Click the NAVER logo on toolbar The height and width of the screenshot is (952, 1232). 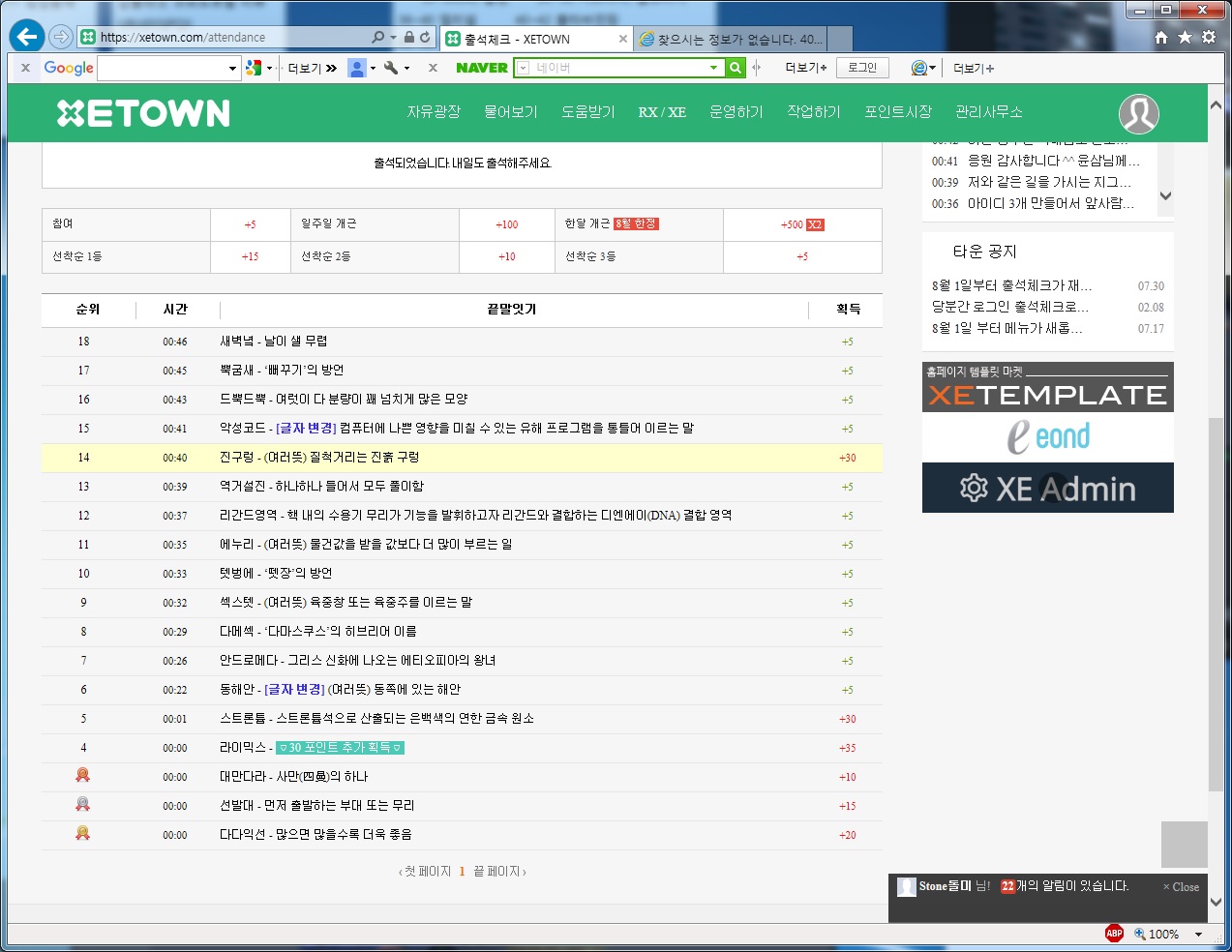click(x=482, y=68)
